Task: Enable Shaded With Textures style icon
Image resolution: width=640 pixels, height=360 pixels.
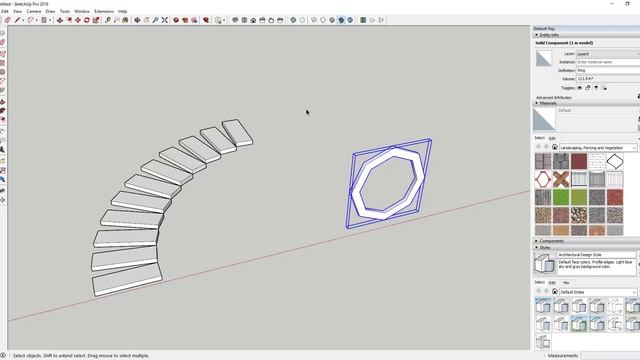Action: [341, 20]
